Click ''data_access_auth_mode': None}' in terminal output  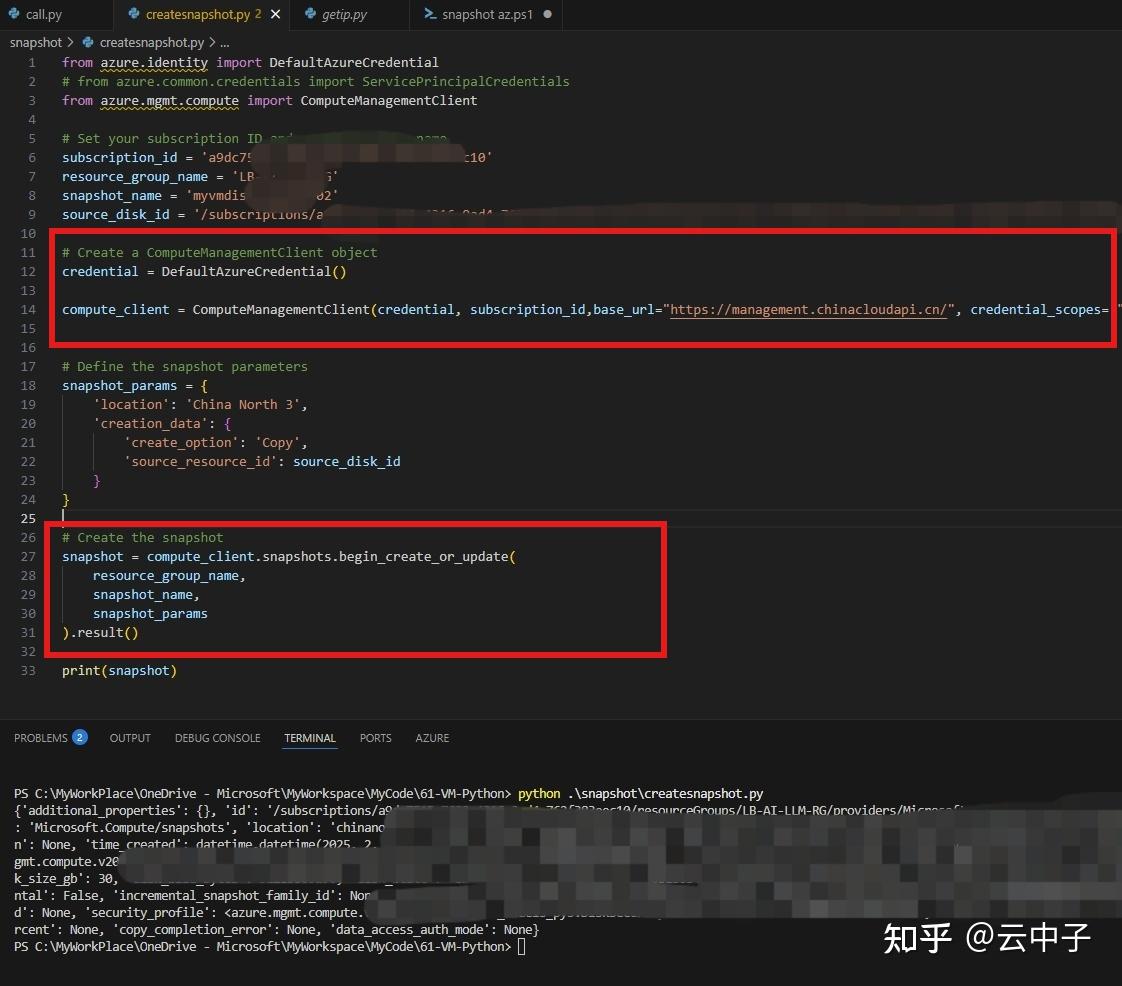point(434,929)
